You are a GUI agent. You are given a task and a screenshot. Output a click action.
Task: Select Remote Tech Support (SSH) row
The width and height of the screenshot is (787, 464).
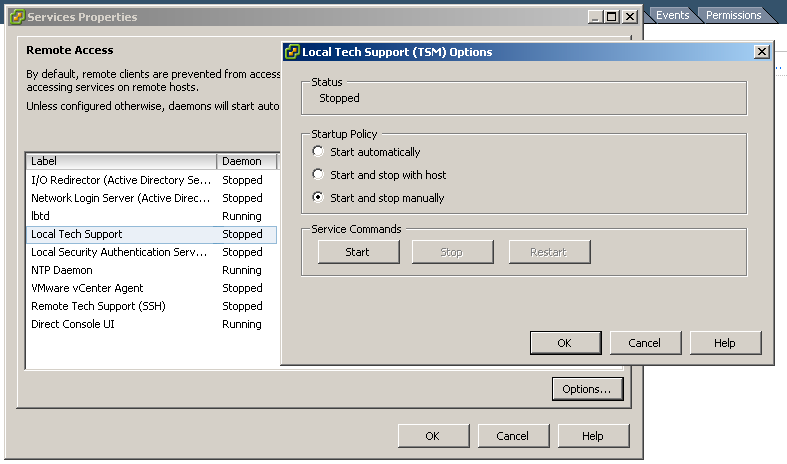[x=151, y=306]
